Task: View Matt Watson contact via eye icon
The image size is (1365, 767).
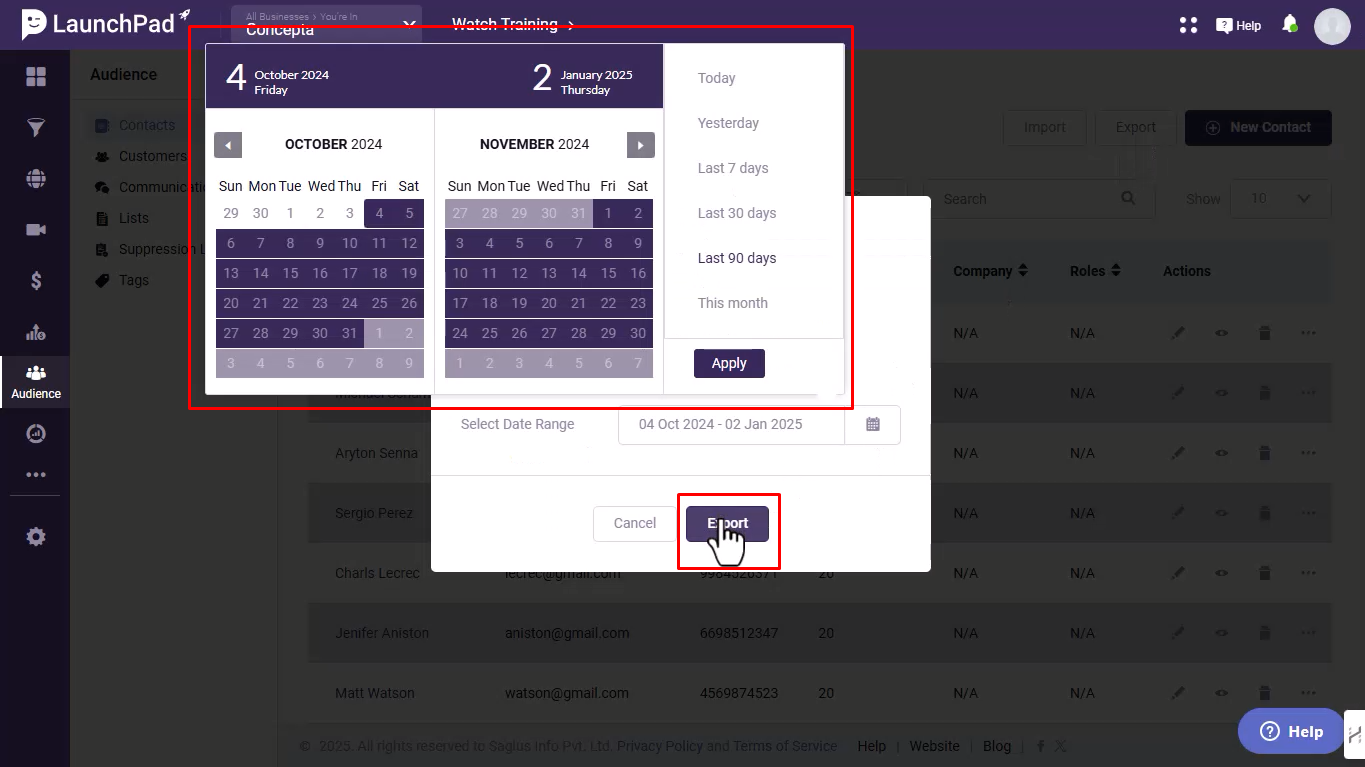Action: pos(1222,693)
